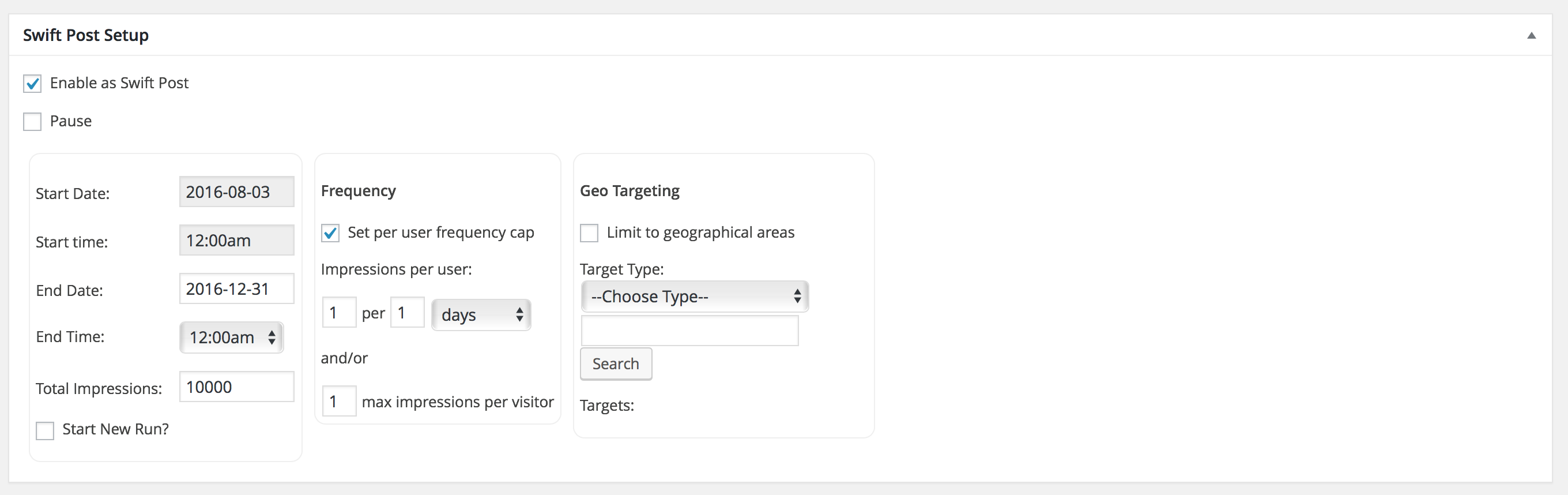Collapse the Swift Post Setup panel arrow

click(1531, 36)
